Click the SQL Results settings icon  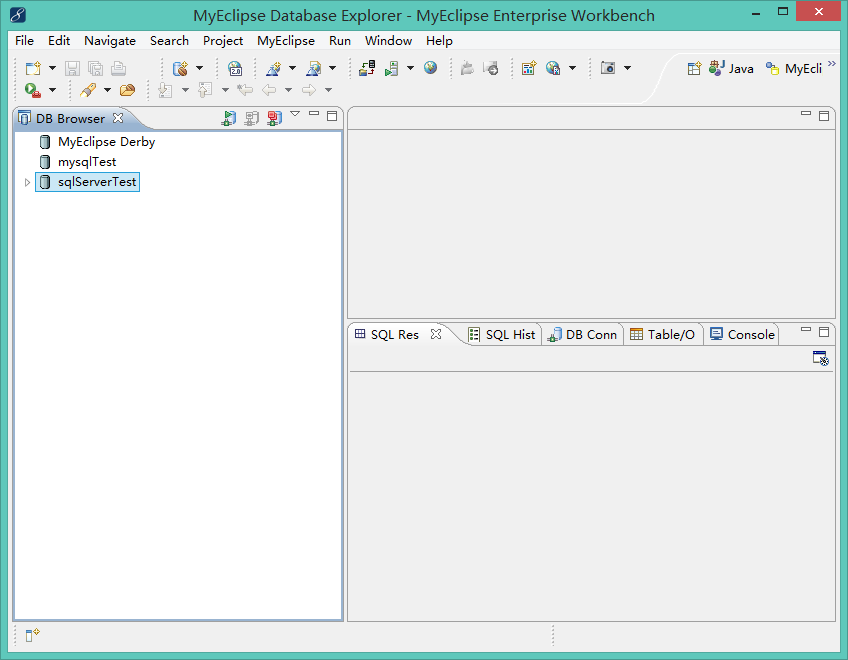(820, 358)
